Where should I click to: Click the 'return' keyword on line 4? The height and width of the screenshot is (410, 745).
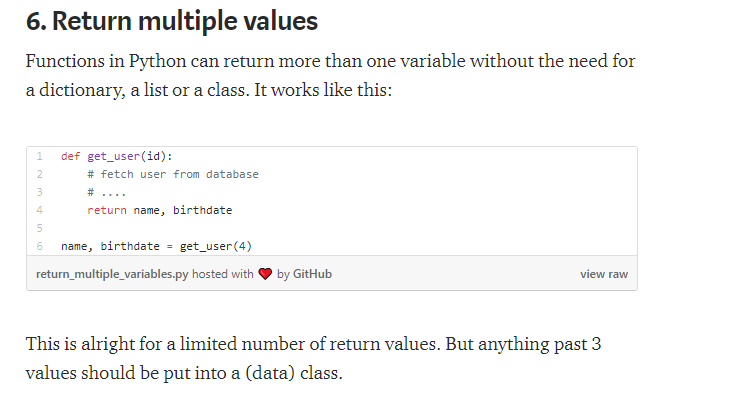[107, 210]
